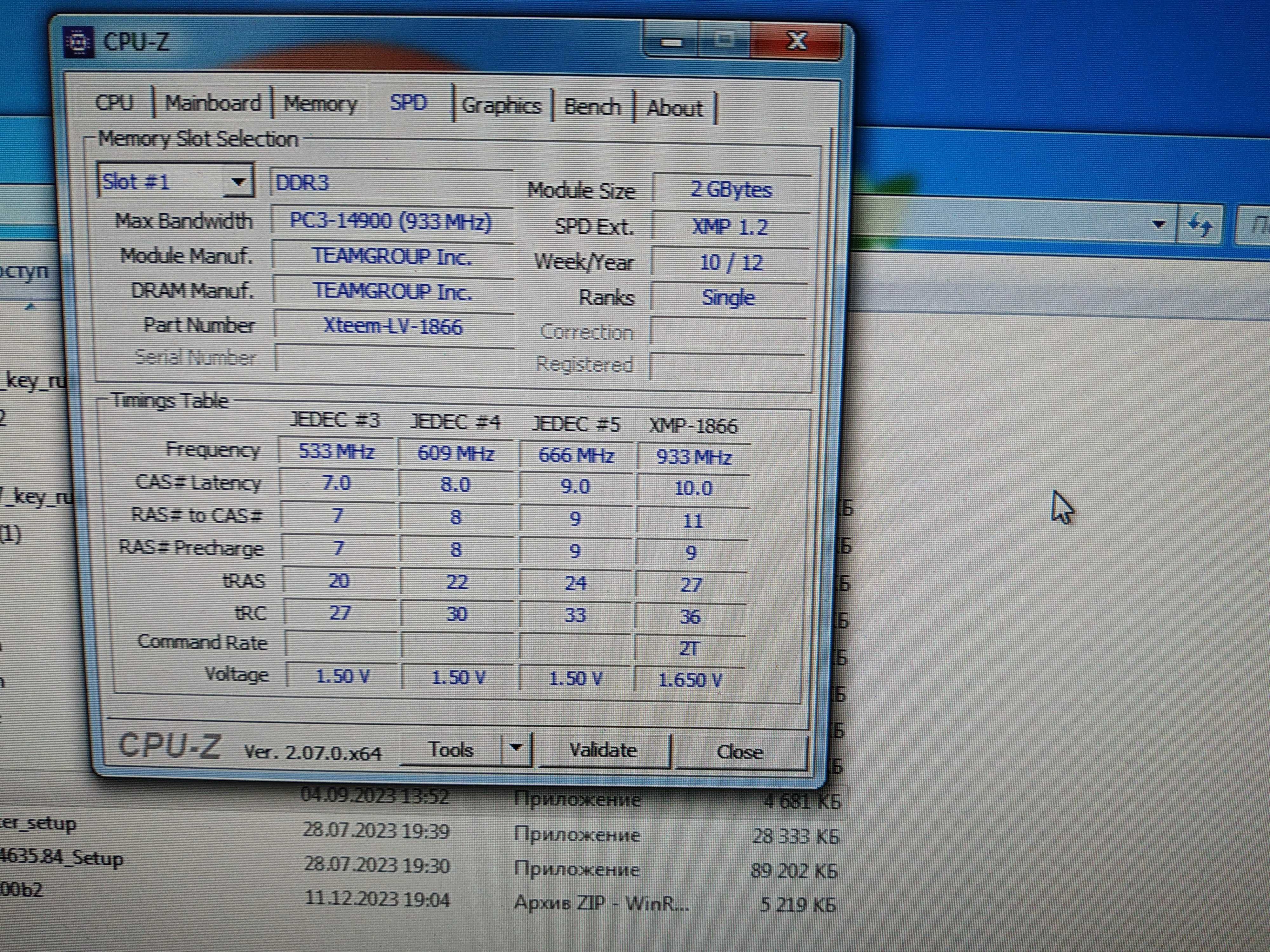Click the 609 MHz frequency cell
Viewport: 1270px width, 952px height.
click(456, 453)
